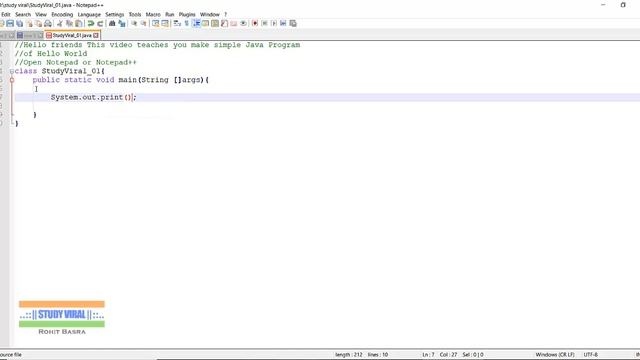Click the '//Open Notepad or Notepad++' comment
The image size is (640, 360).
[x=76, y=62]
